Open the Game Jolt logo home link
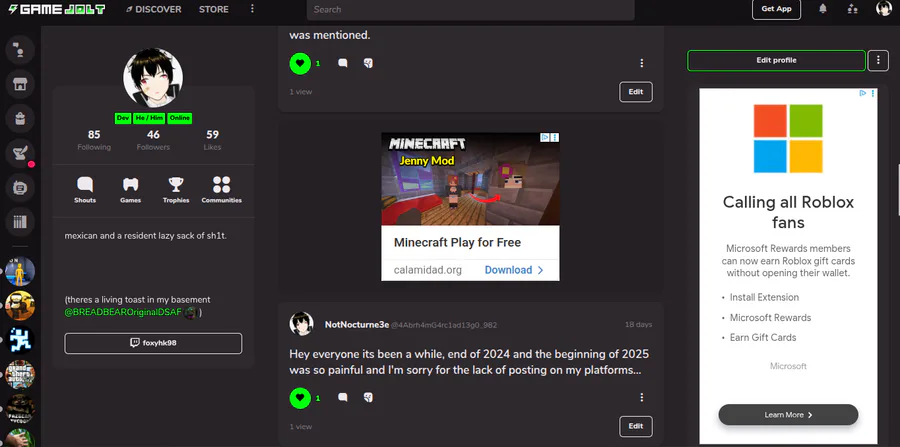 pos(56,9)
